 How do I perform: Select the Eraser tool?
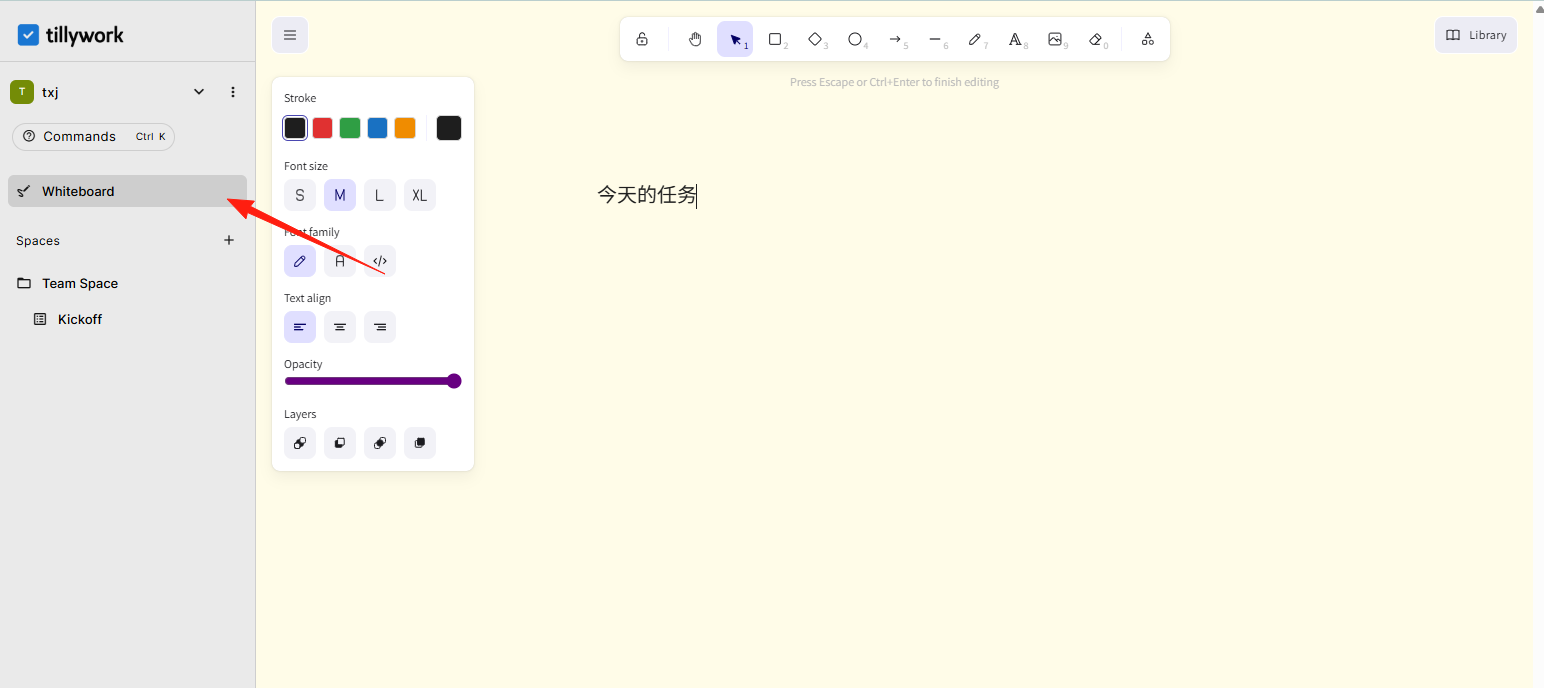tap(1095, 39)
